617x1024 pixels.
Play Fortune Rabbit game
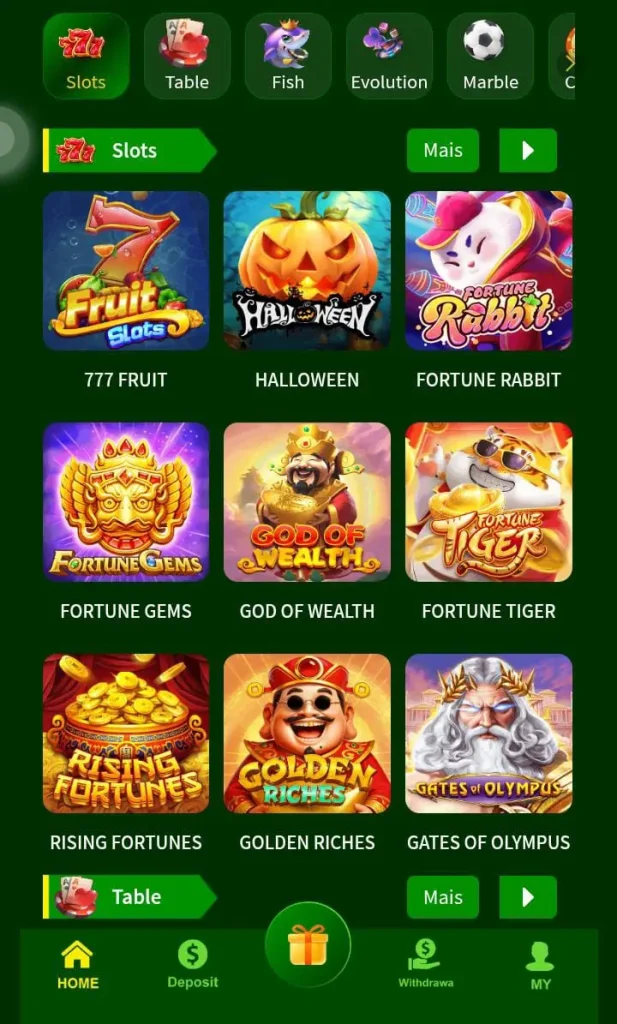488,270
